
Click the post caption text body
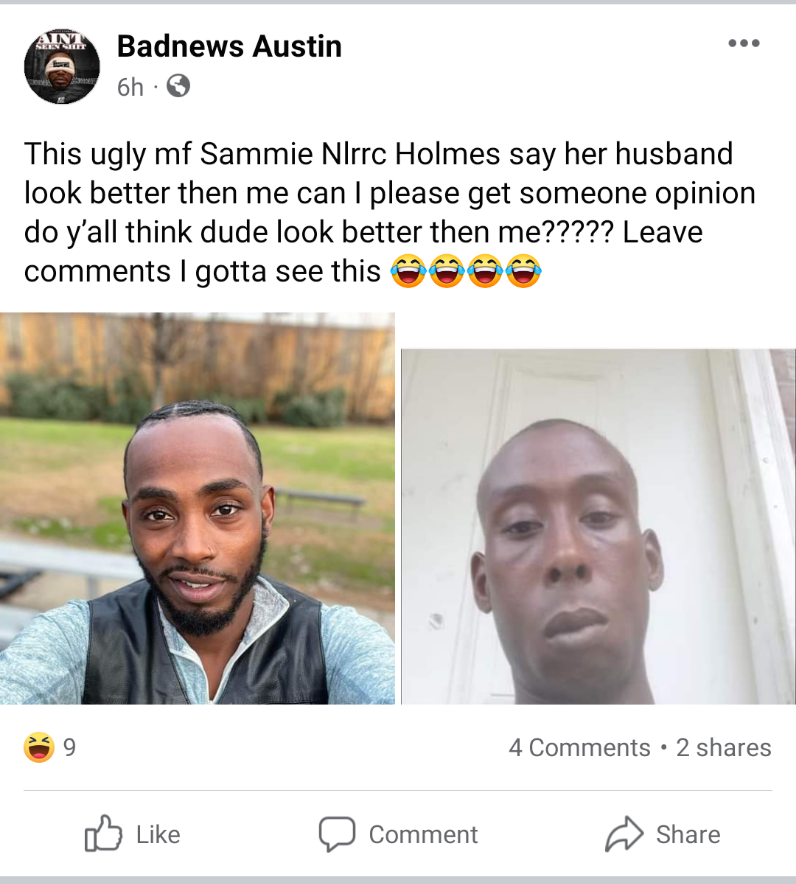pyautogui.click(x=390, y=213)
